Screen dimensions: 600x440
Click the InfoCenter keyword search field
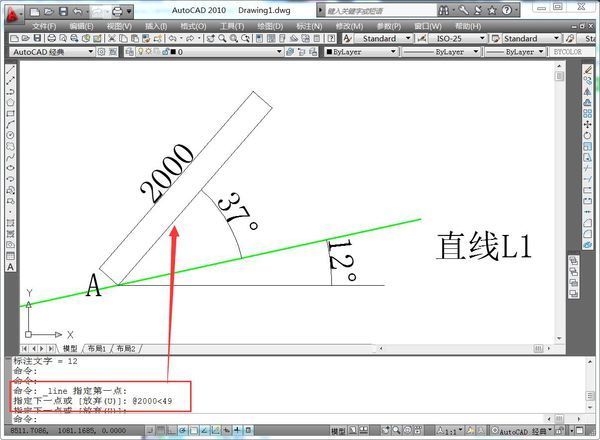pyautogui.click(x=380, y=11)
